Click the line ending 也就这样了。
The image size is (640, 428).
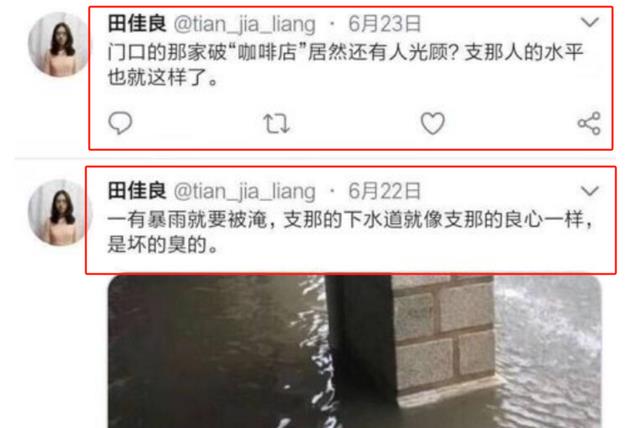tap(163, 78)
